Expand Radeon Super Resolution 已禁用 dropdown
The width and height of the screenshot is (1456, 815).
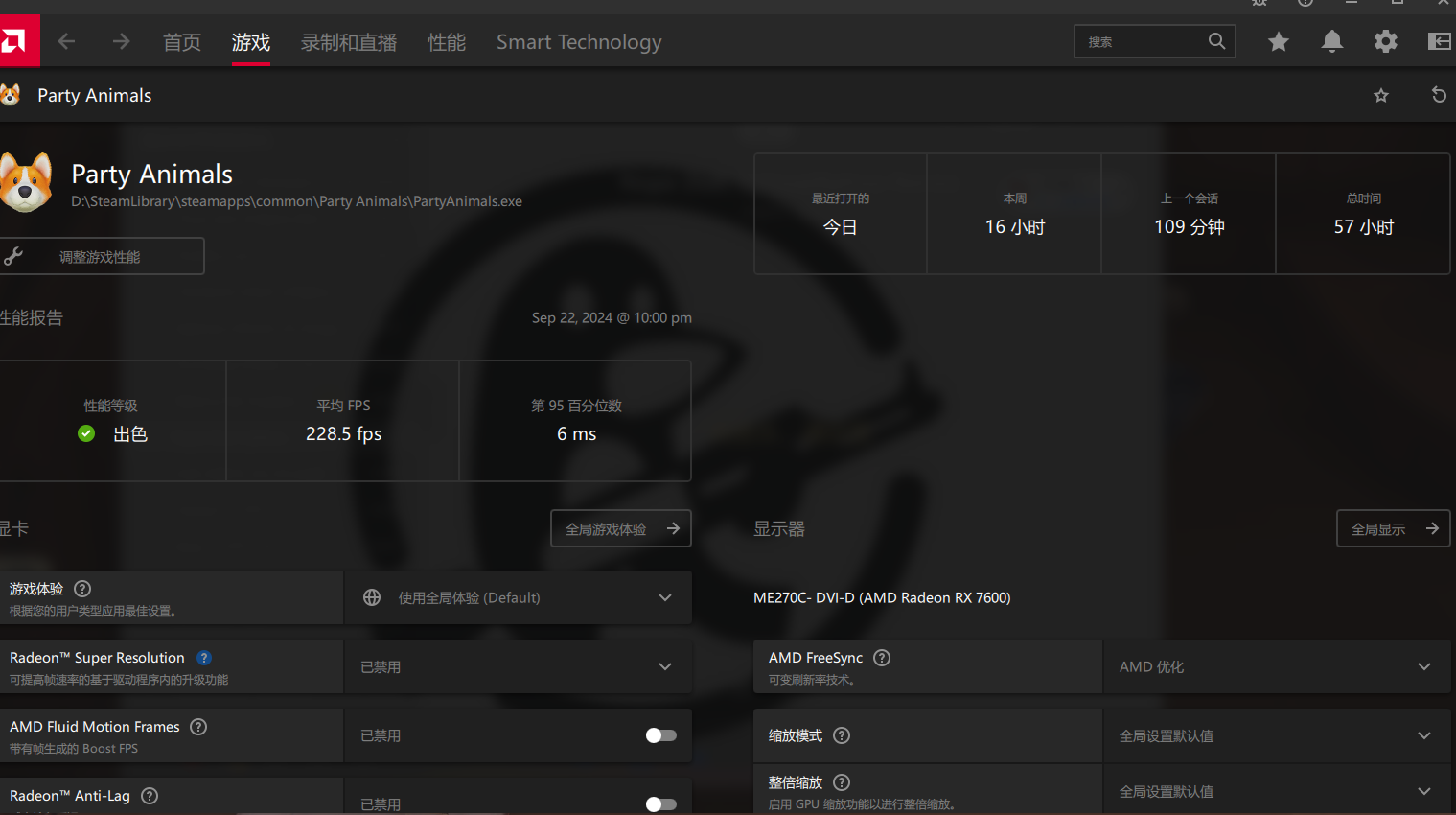pos(518,666)
